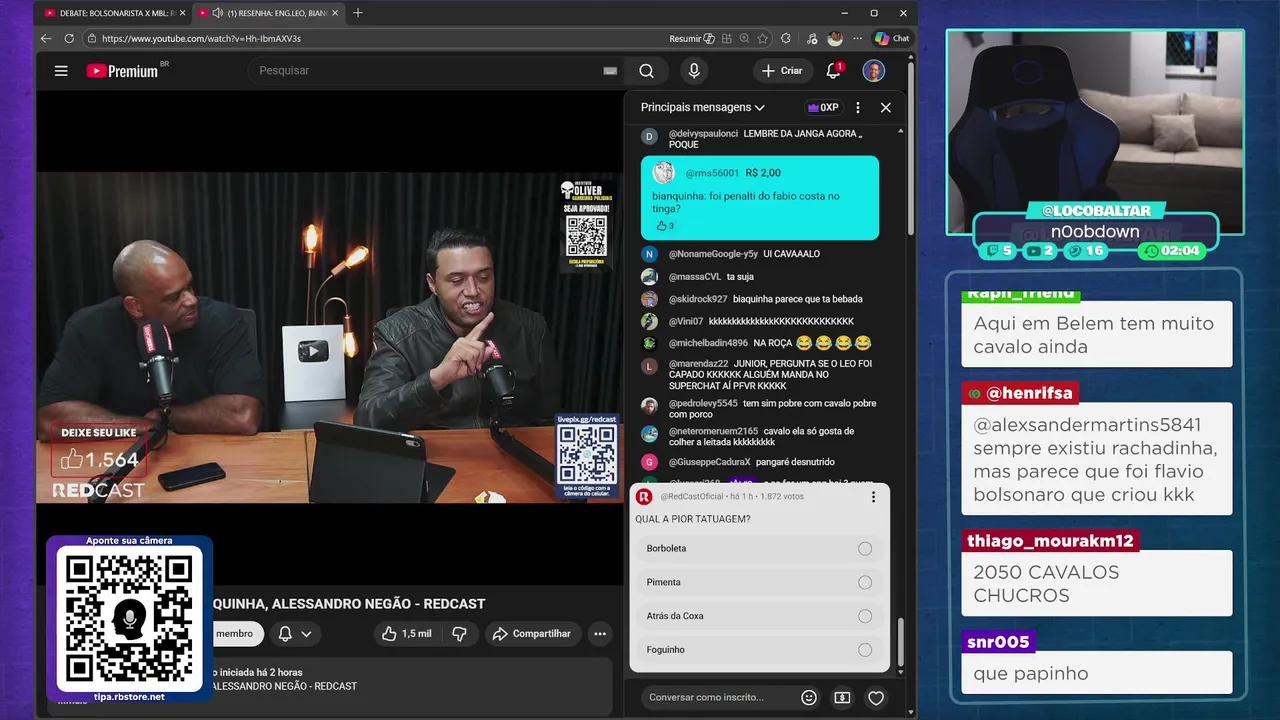
Task: Open the on-screen keyboard icon in the search box
Action: coord(610,71)
